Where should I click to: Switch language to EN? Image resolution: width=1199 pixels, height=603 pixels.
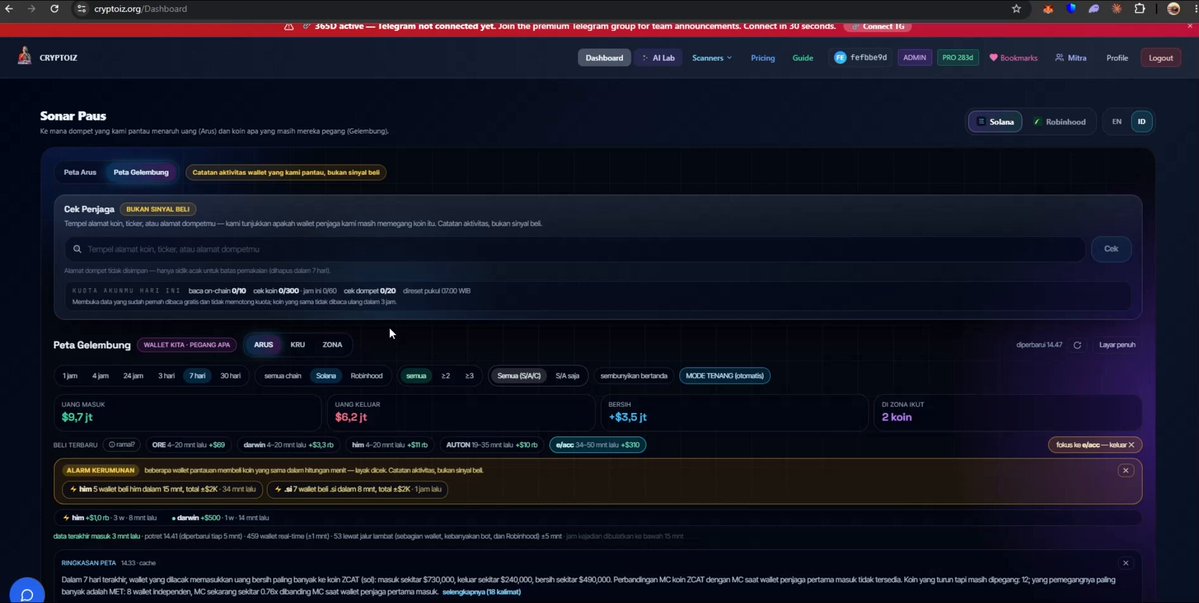[x=1116, y=122]
